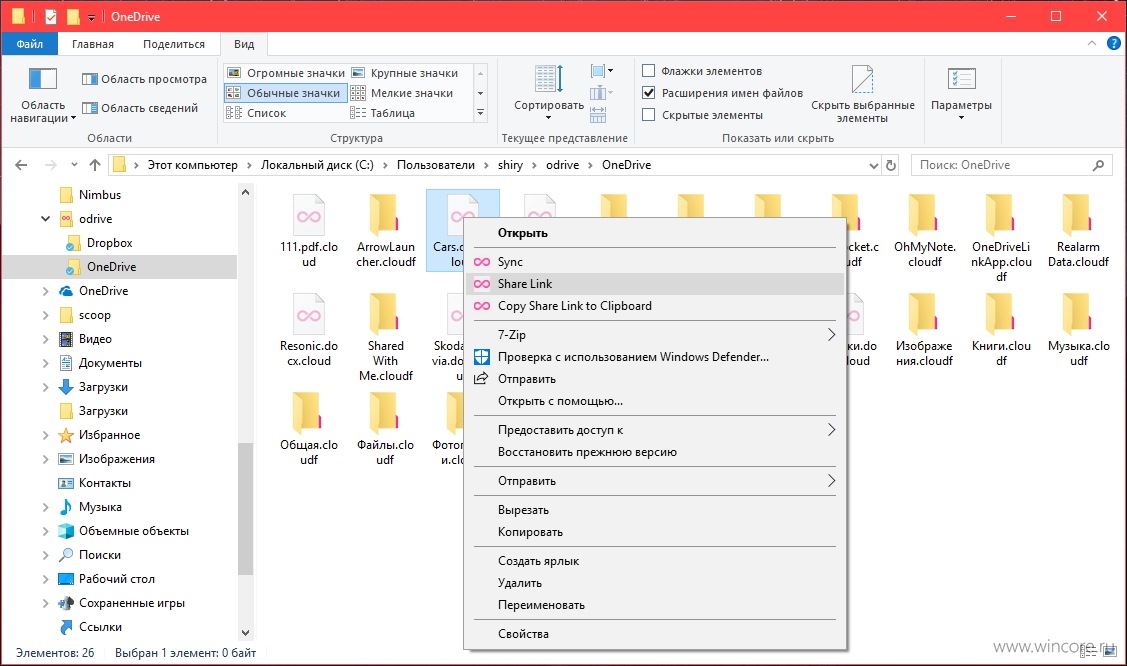
Task: Switch to Список list layout
Action: (x=257, y=113)
